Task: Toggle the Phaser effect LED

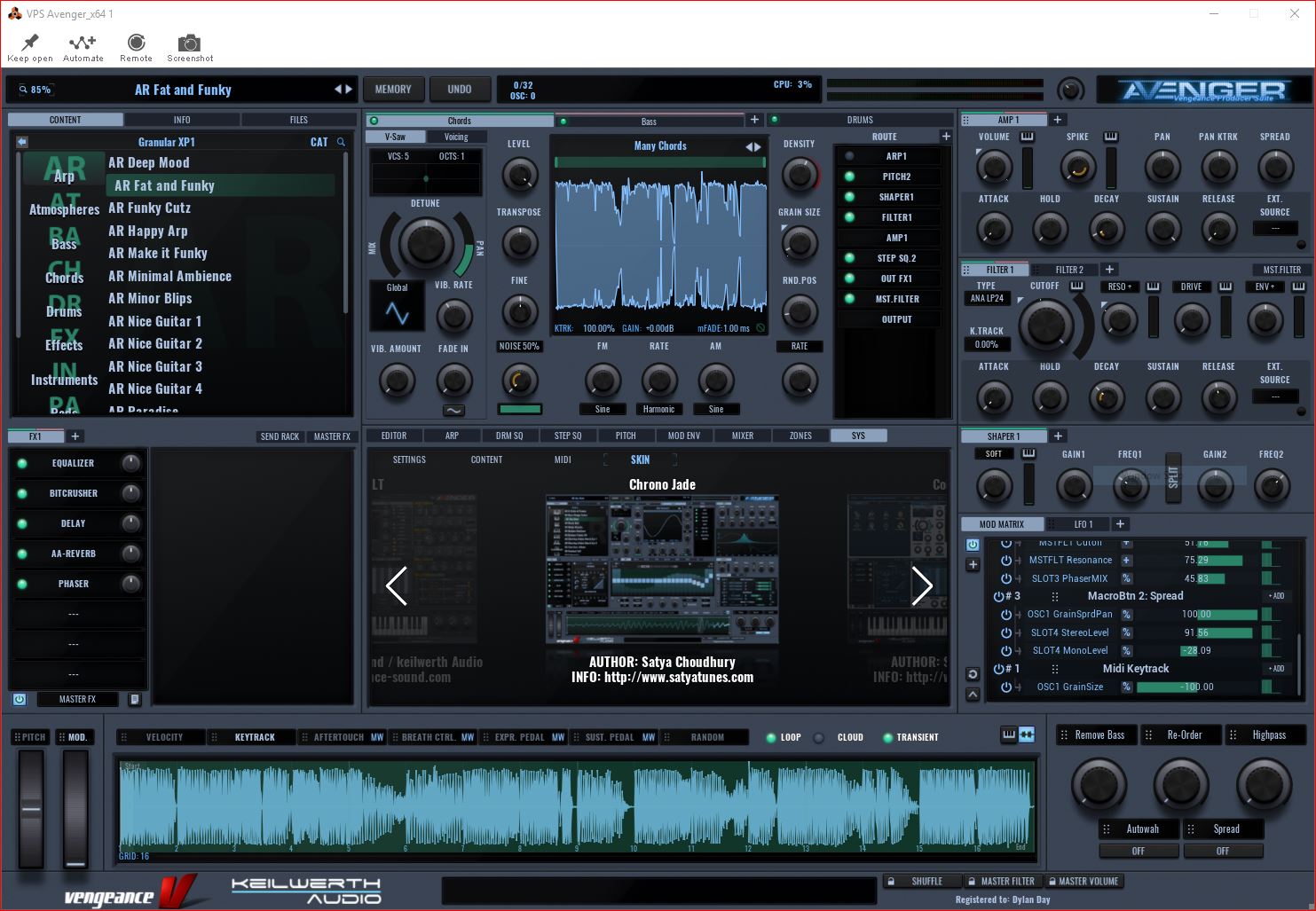Action: [22, 584]
